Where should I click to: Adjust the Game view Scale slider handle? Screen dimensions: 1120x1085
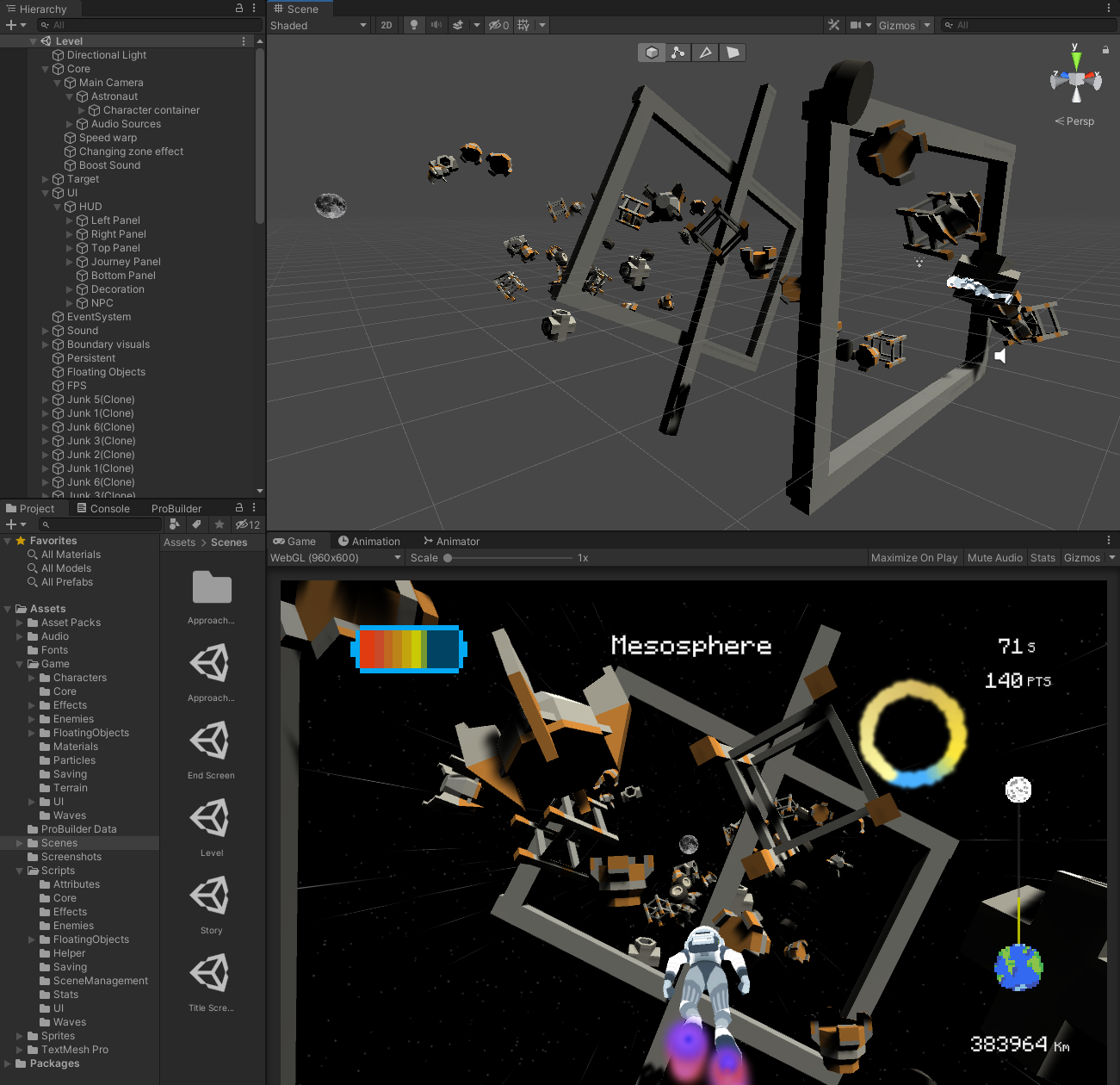pos(448,558)
